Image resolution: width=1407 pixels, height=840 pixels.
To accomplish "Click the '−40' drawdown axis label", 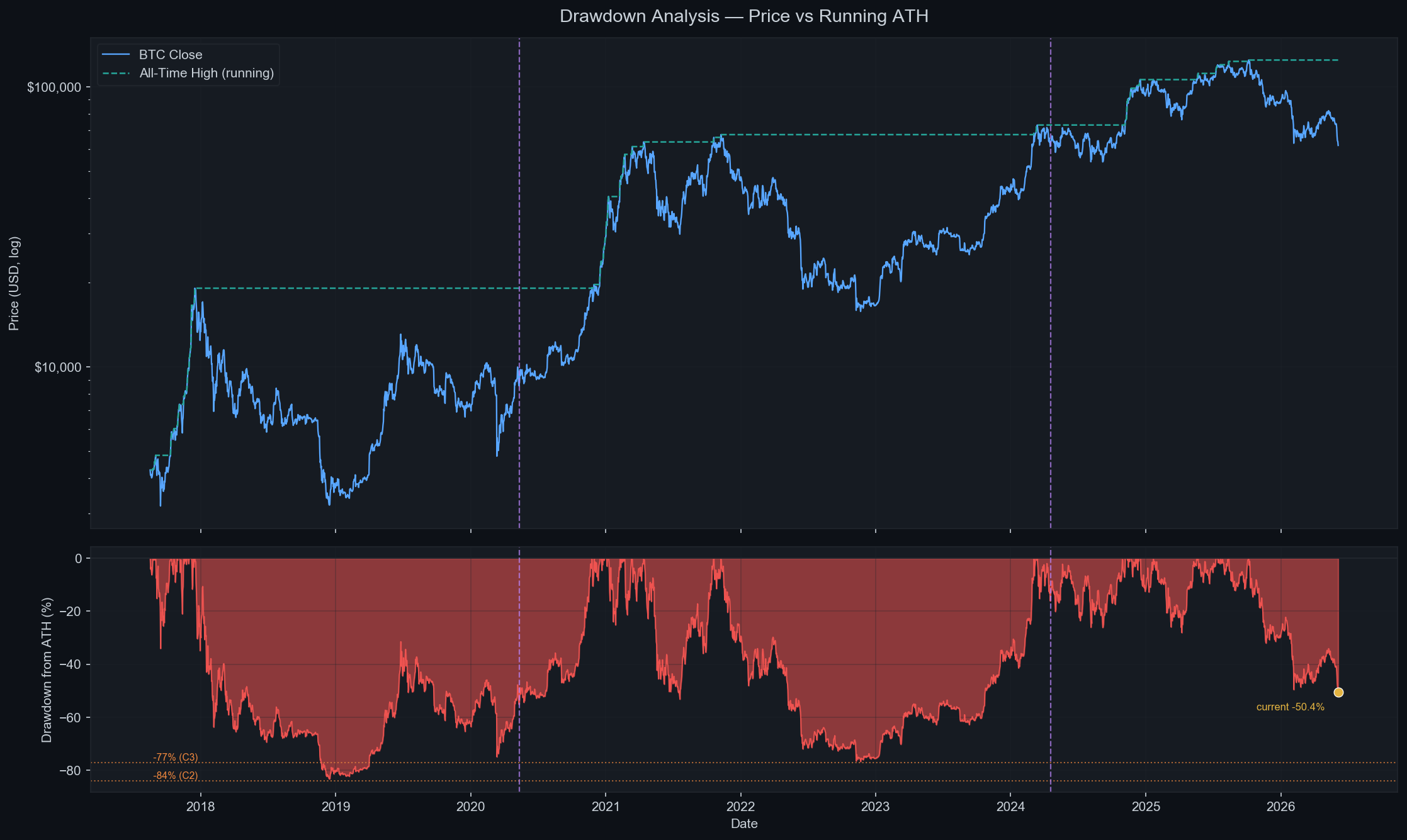I will click(71, 664).
